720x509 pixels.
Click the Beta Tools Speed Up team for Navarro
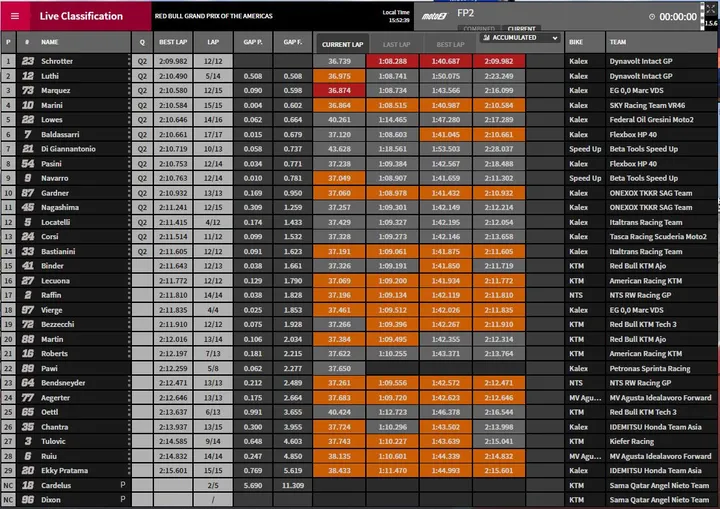(643, 178)
